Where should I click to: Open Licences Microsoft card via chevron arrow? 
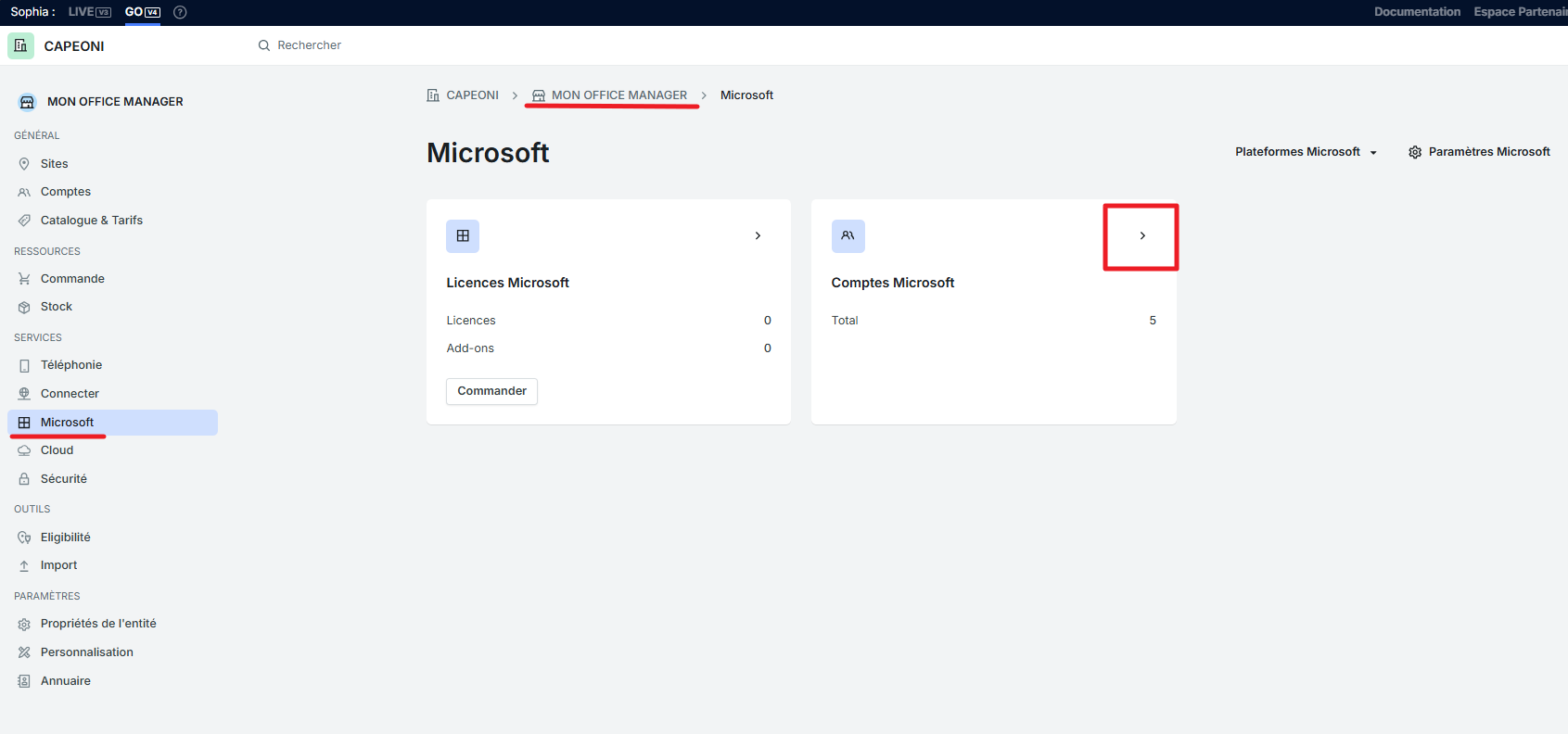point(758,235)
